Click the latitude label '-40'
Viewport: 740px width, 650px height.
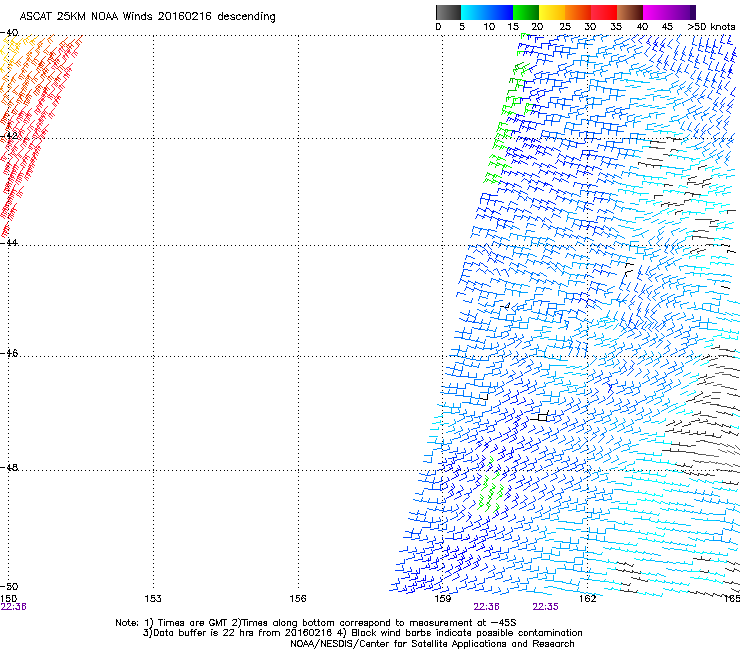9,33
